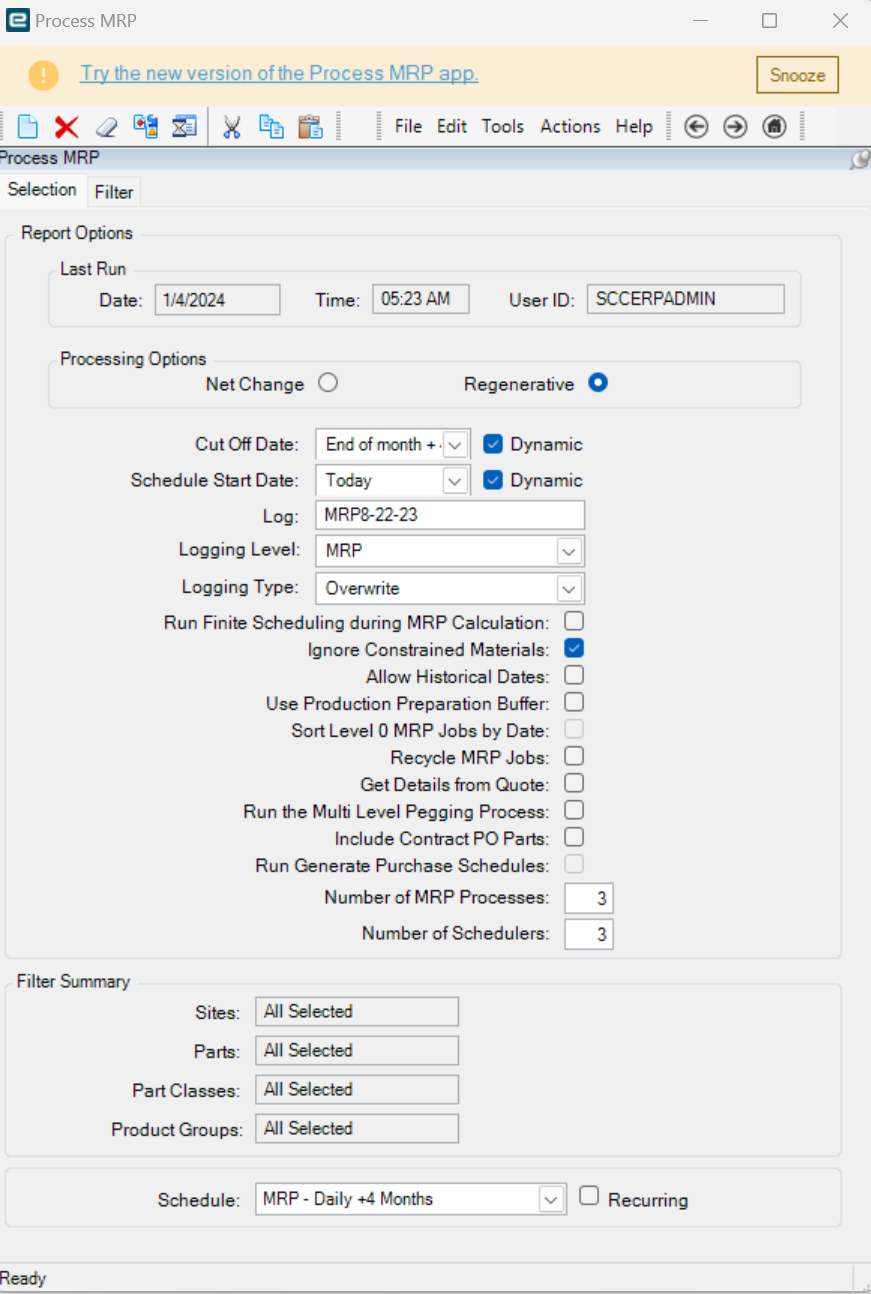The width and height of the screenshot is (871, 1294).
Task: Switch to the Filter tab
Action: point(114,192)
